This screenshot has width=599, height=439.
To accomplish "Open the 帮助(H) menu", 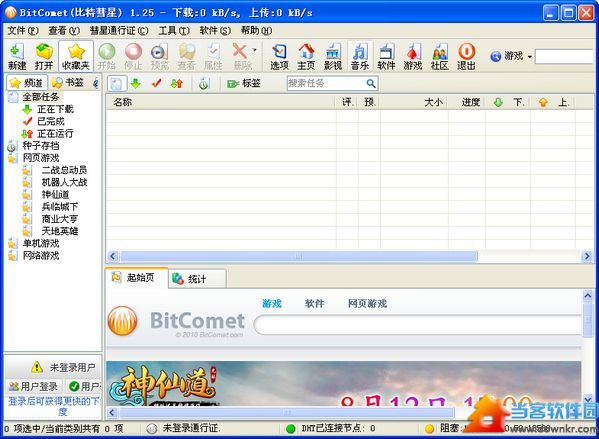I will click(x=256, y=31).
